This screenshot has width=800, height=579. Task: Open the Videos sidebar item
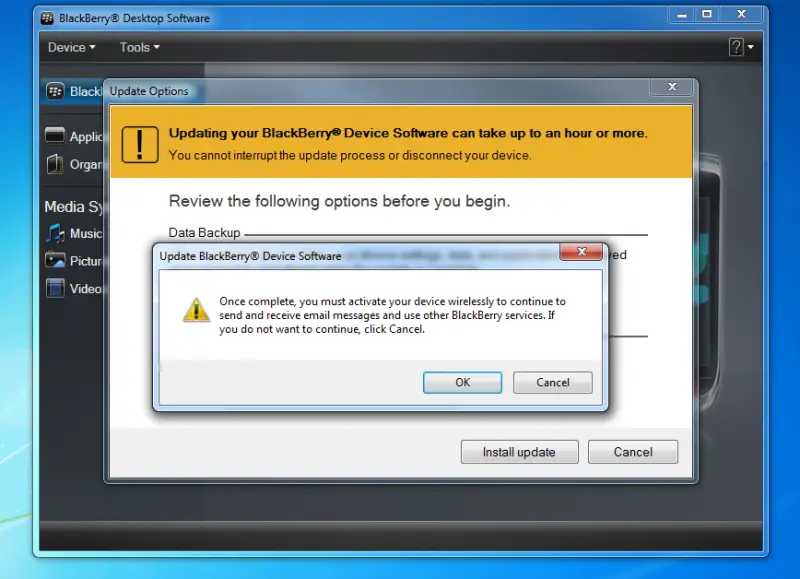[x=73, y=289]
